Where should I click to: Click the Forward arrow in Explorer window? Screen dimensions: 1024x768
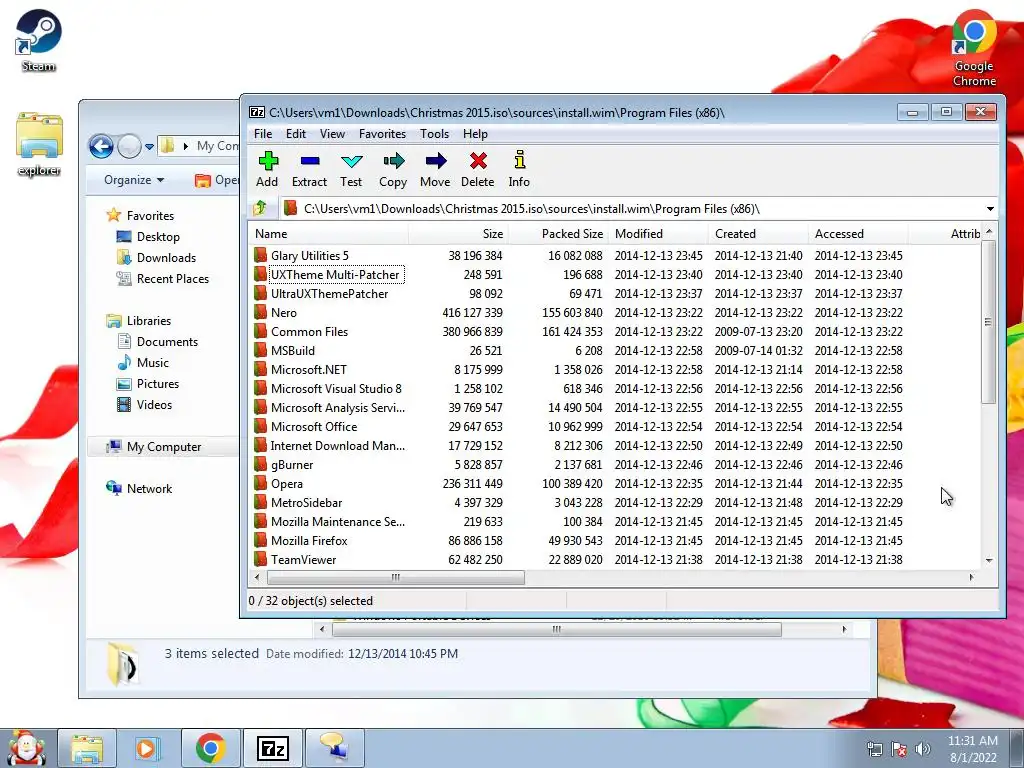click(x=129, y=146)
